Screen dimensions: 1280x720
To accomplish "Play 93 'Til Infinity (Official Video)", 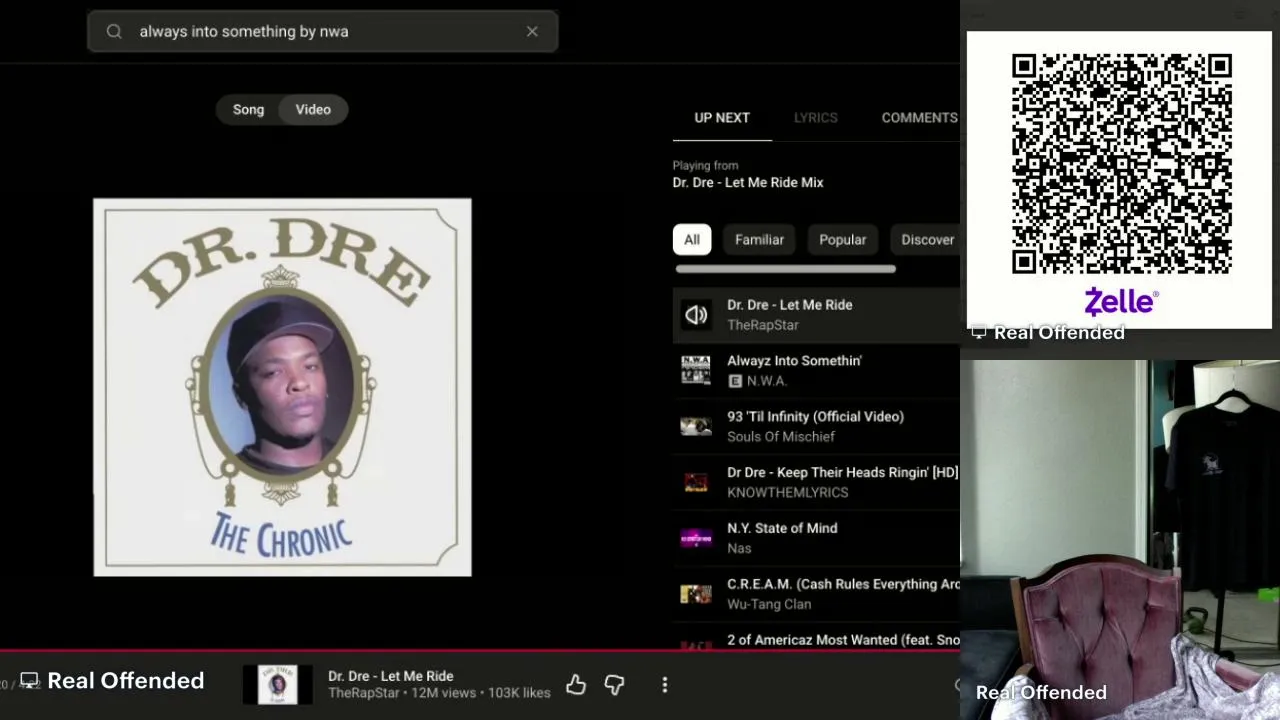I will point(816,427).
